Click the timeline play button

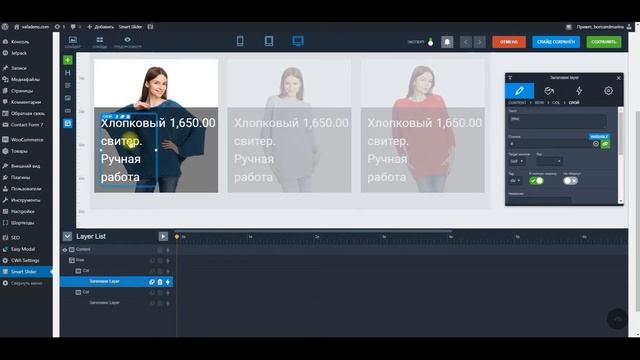(163, 236)
